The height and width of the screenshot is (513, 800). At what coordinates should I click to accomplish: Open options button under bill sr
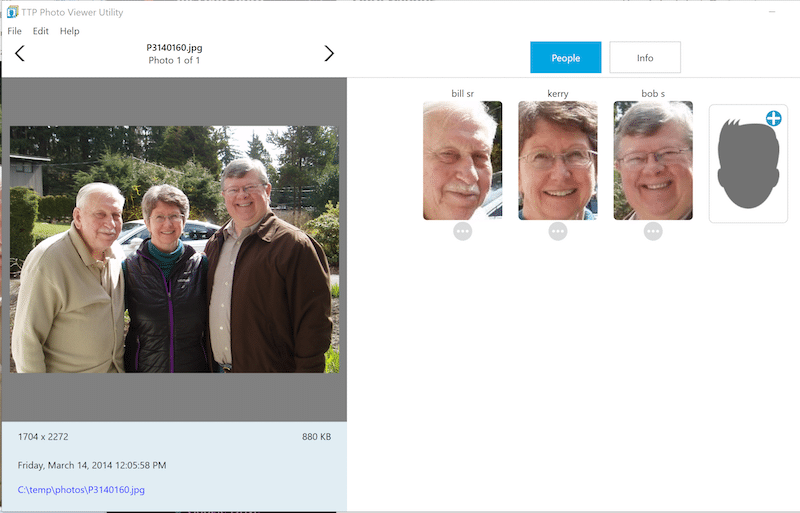462,231
